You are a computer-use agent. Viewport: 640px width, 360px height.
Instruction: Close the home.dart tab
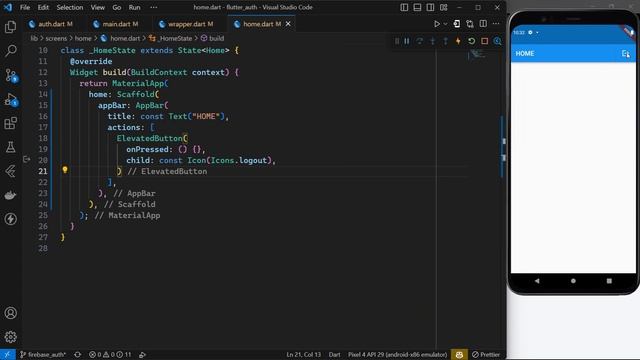click(x=288, y=24)
